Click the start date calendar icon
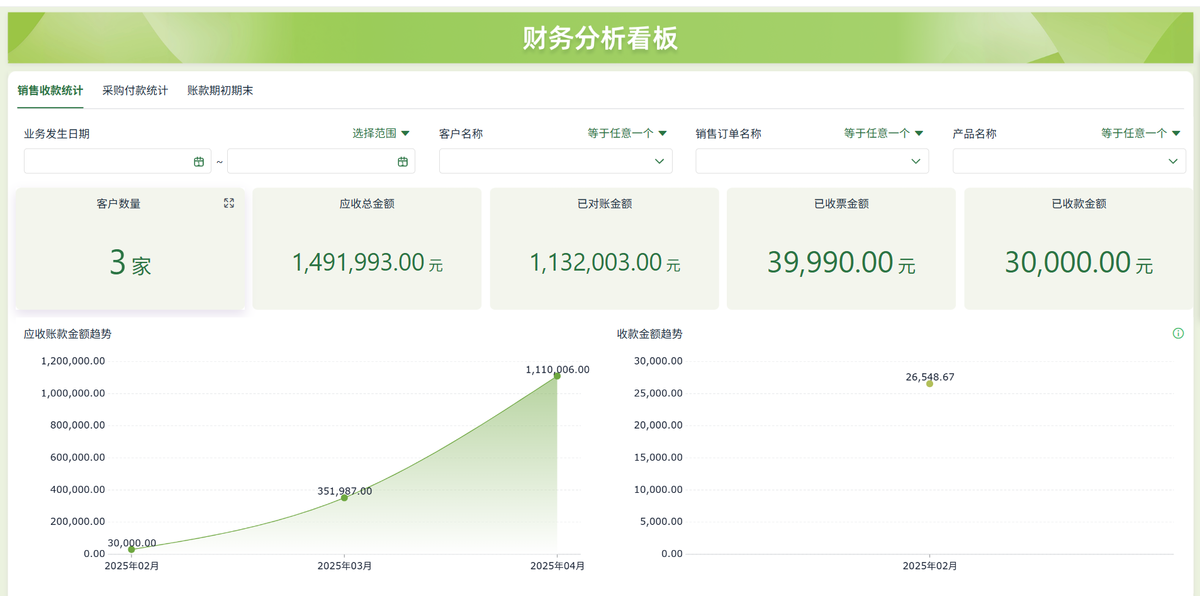This screenshot has width=1200, height=596. (x=199, y=161)
